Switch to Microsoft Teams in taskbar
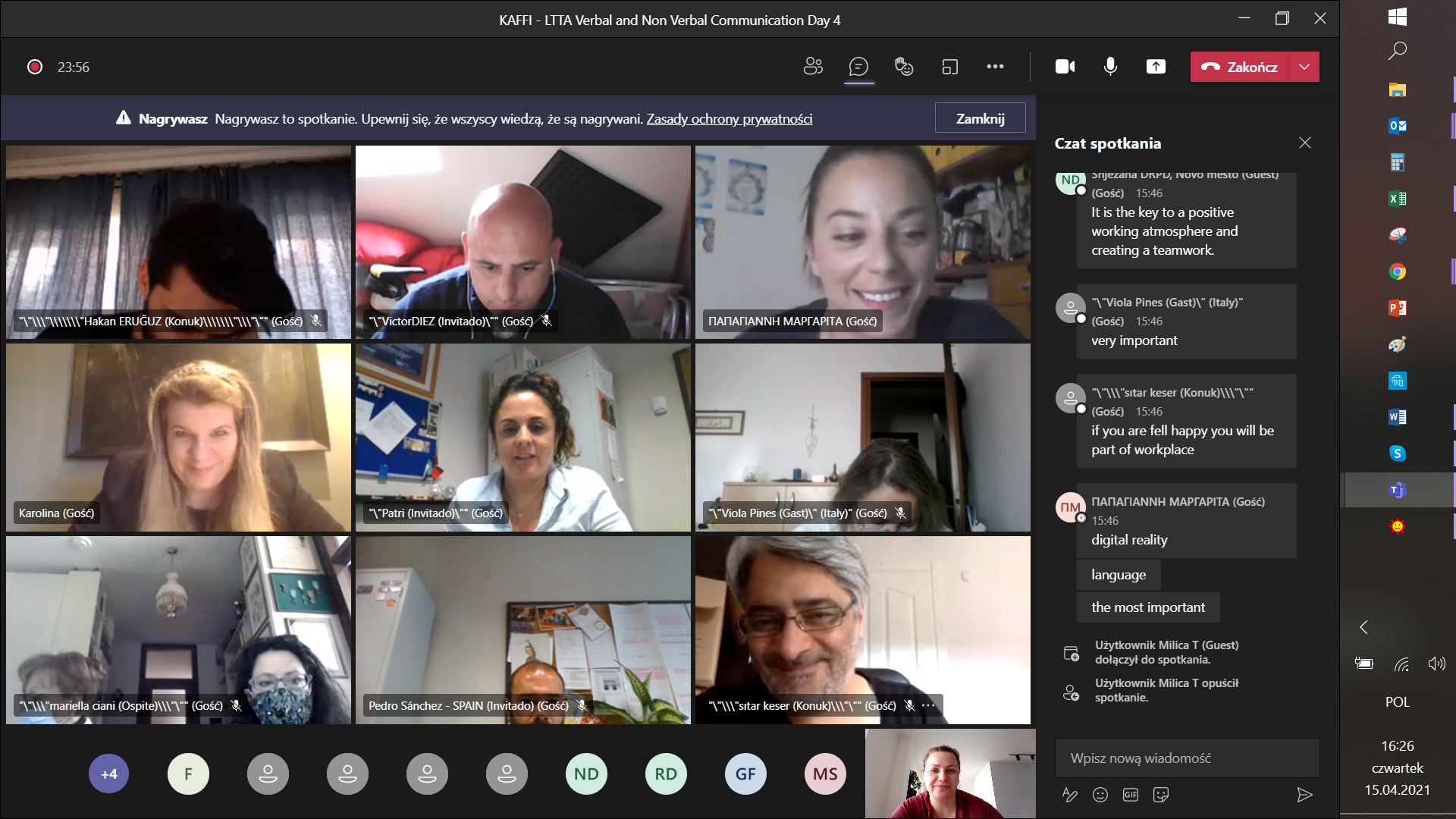This screenshot has width=1456, height=819. [x=1398, y=490]
